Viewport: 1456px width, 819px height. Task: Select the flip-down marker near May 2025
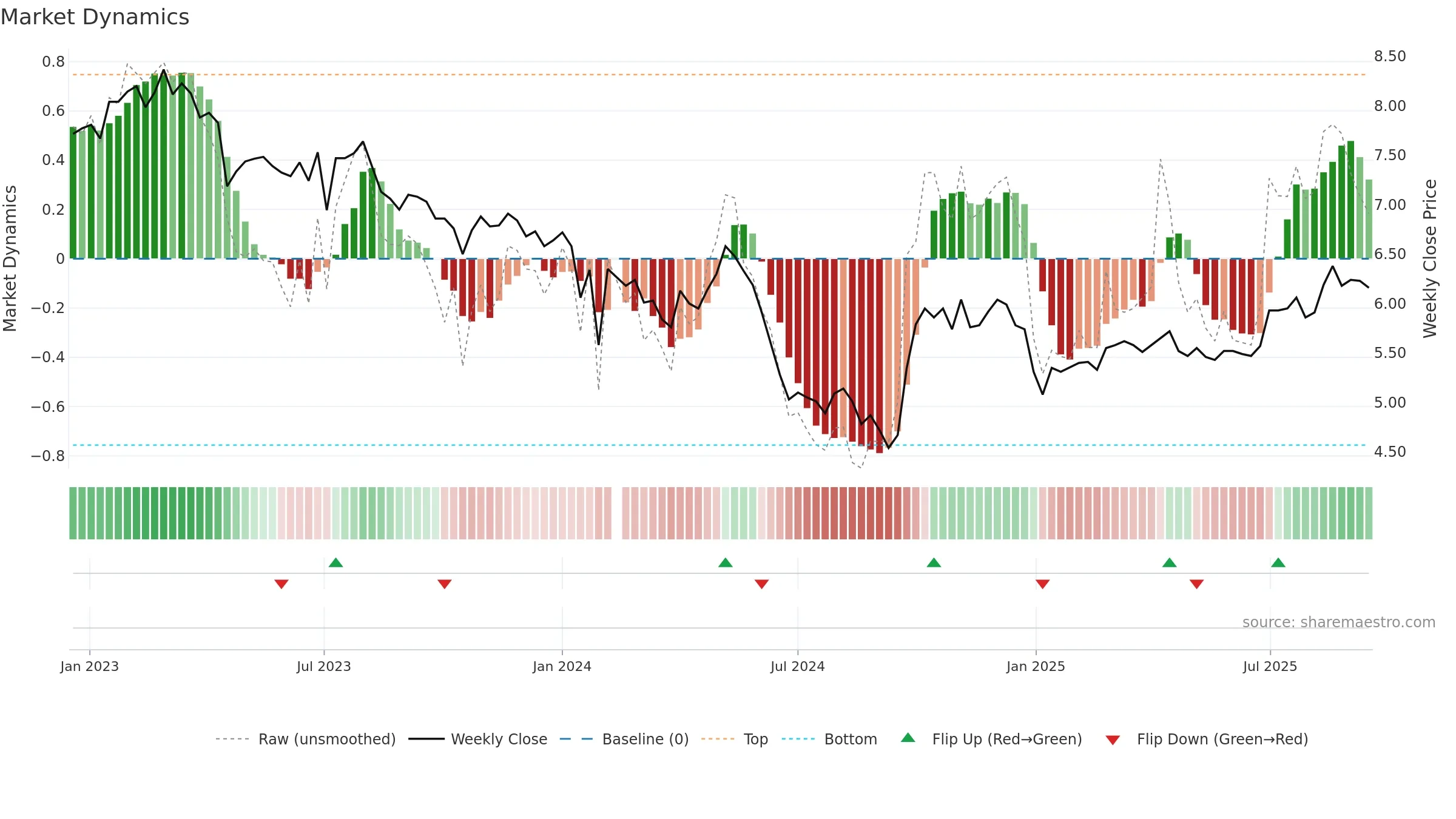pyautogui.click(x=1197, y=584)
